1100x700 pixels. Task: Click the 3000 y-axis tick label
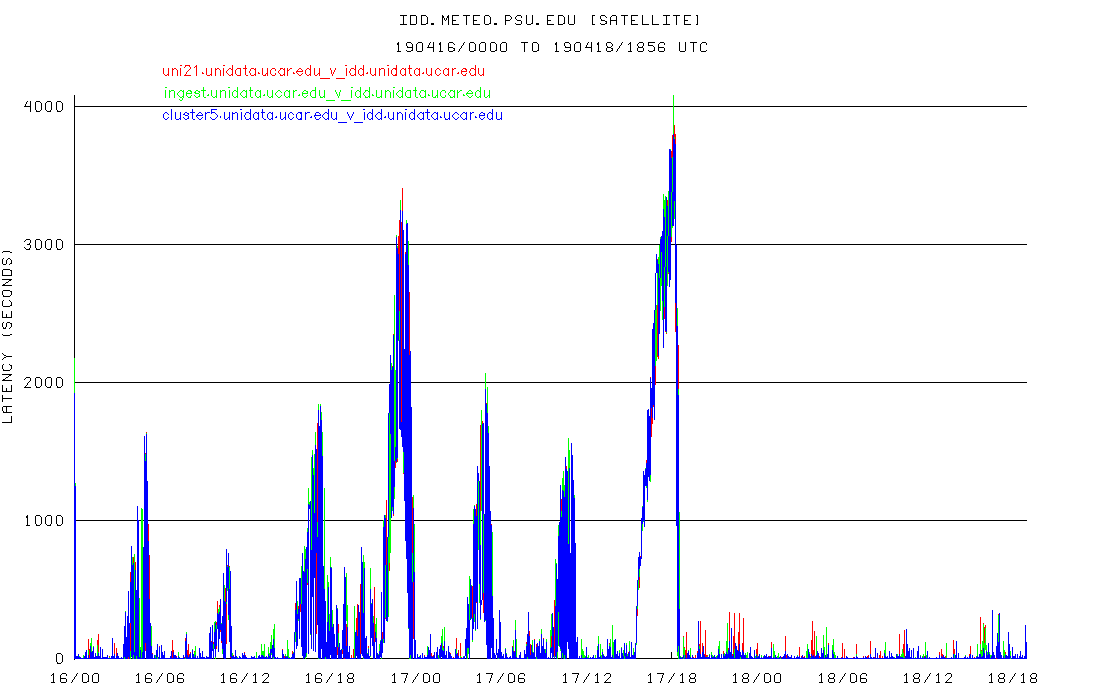point(44,244)
